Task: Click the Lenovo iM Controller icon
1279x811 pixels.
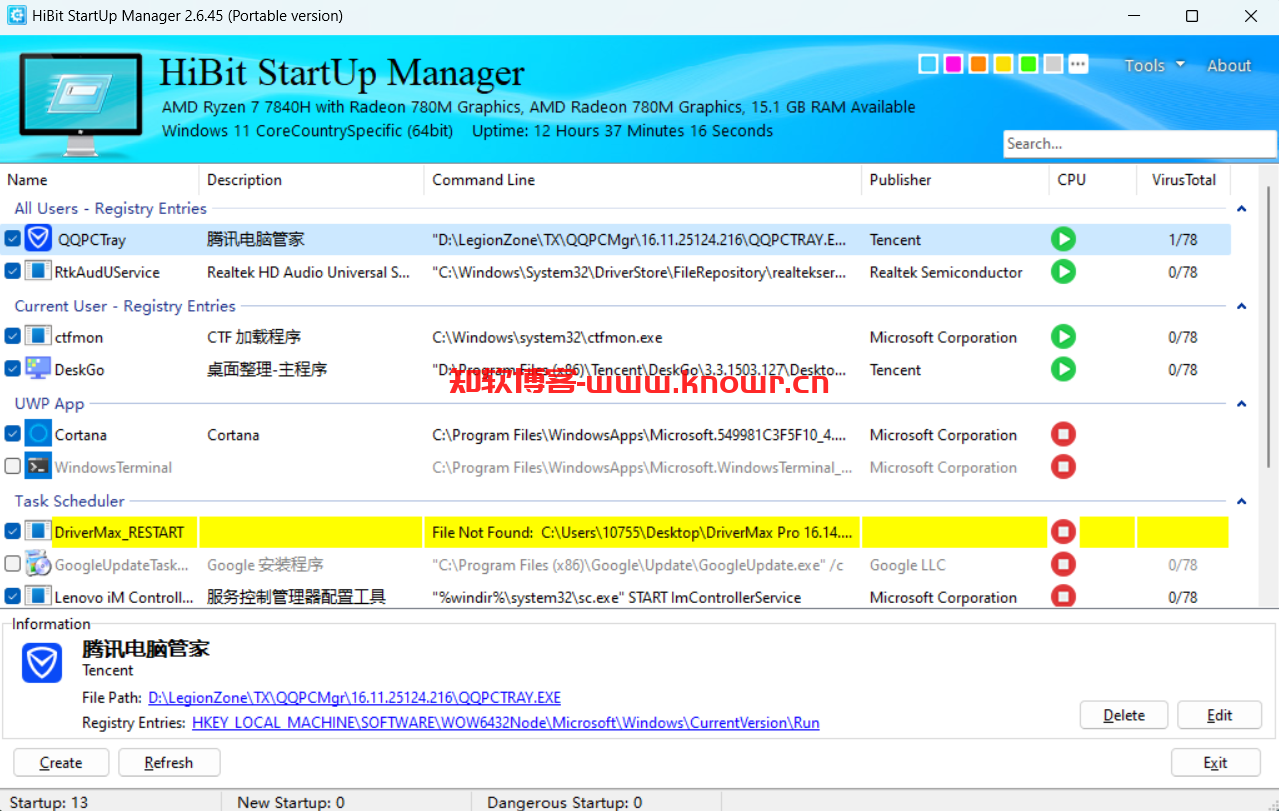Action: tap(38, 597)
